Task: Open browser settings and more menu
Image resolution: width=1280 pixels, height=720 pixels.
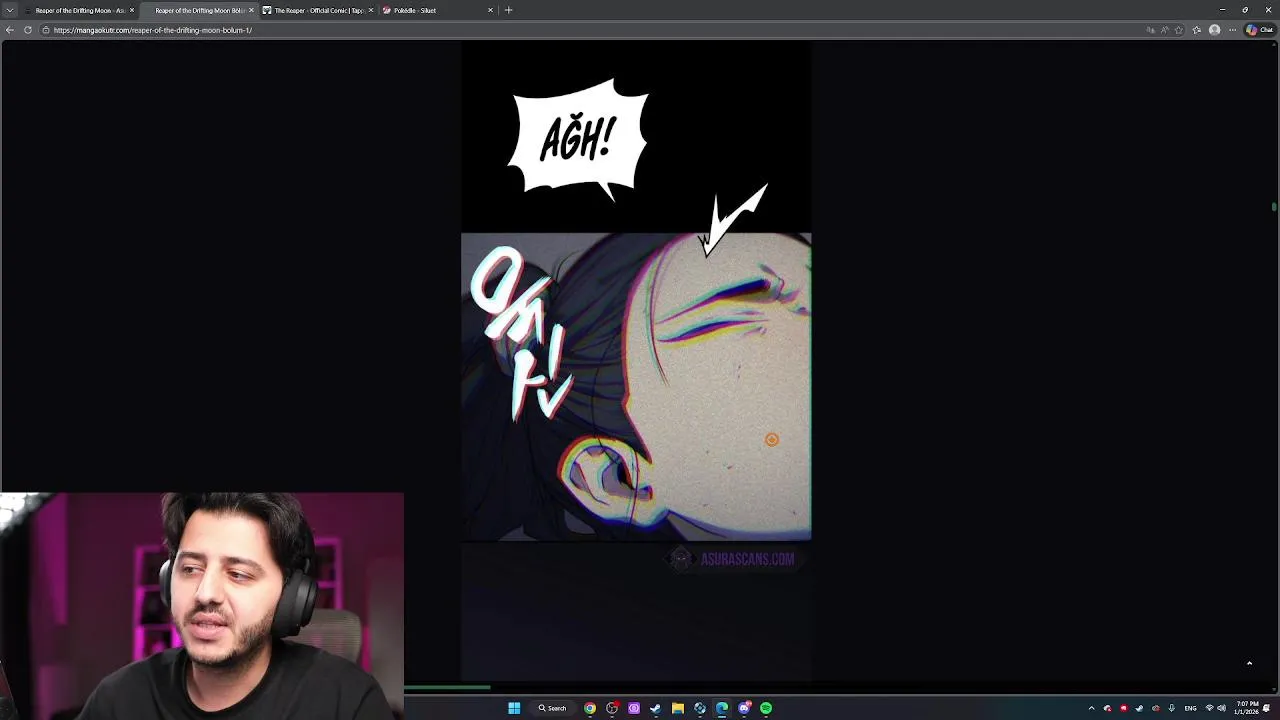Action: 1232,30
